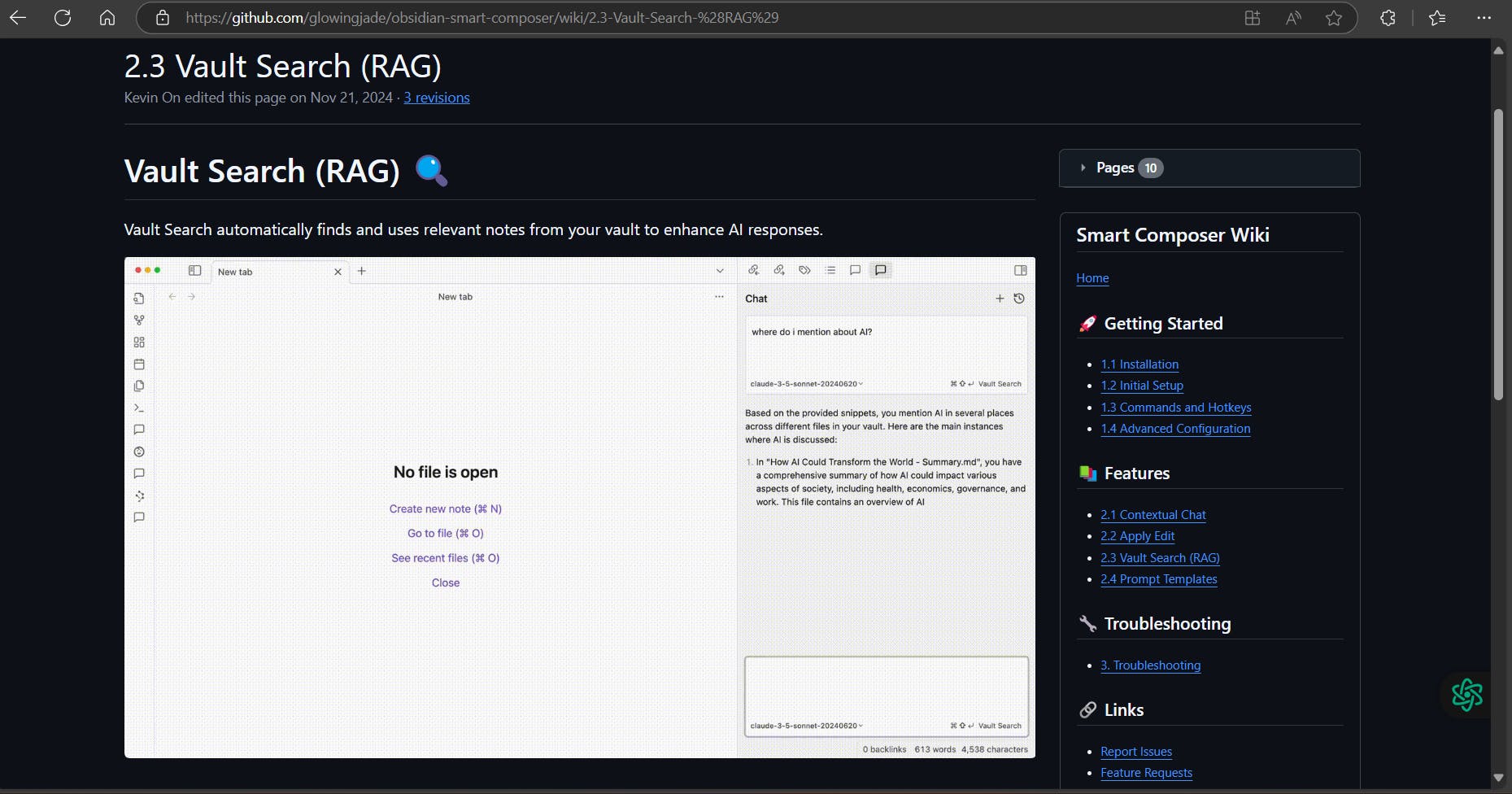Open the 3. Troubleshooting page link
1512x794 pixels.
coord(1151,665)
